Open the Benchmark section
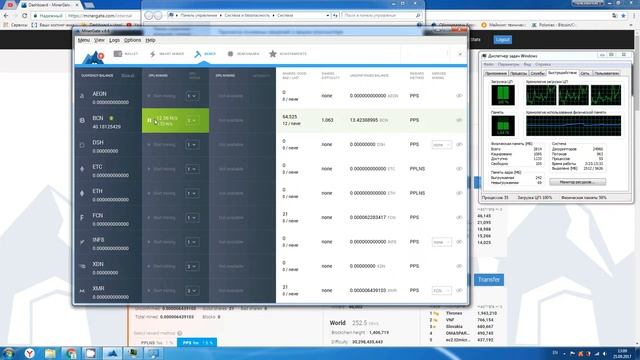This screenshot has width=640, height=360. click(x=243, y=54)
